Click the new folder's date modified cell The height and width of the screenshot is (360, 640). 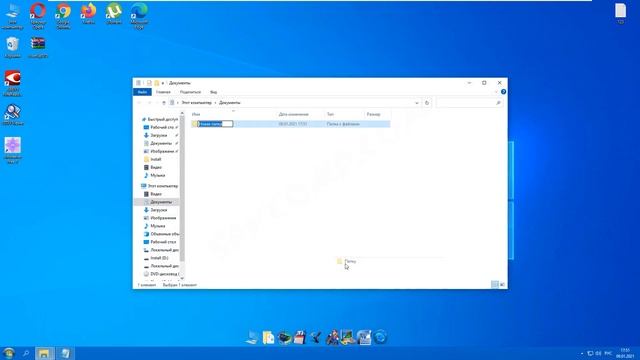point(293,124)
